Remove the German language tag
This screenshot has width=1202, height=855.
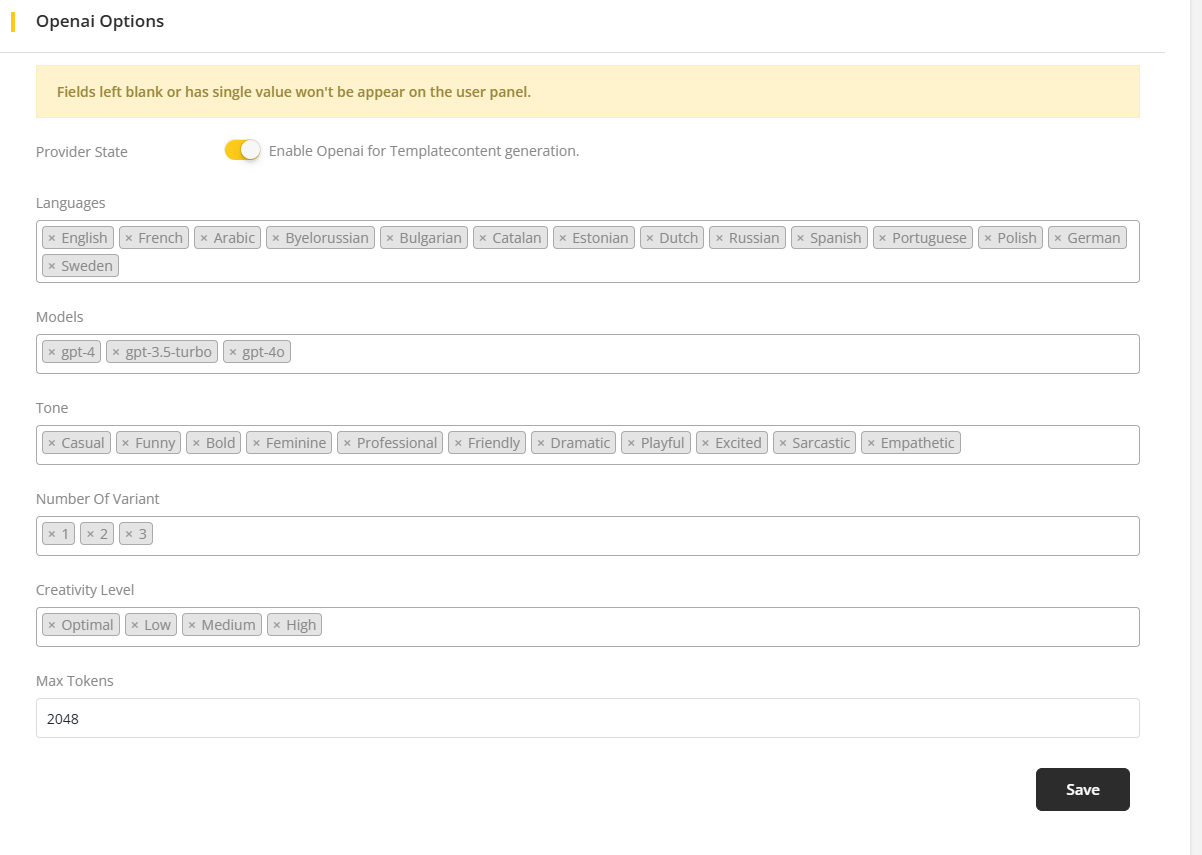click(1058, 238)
